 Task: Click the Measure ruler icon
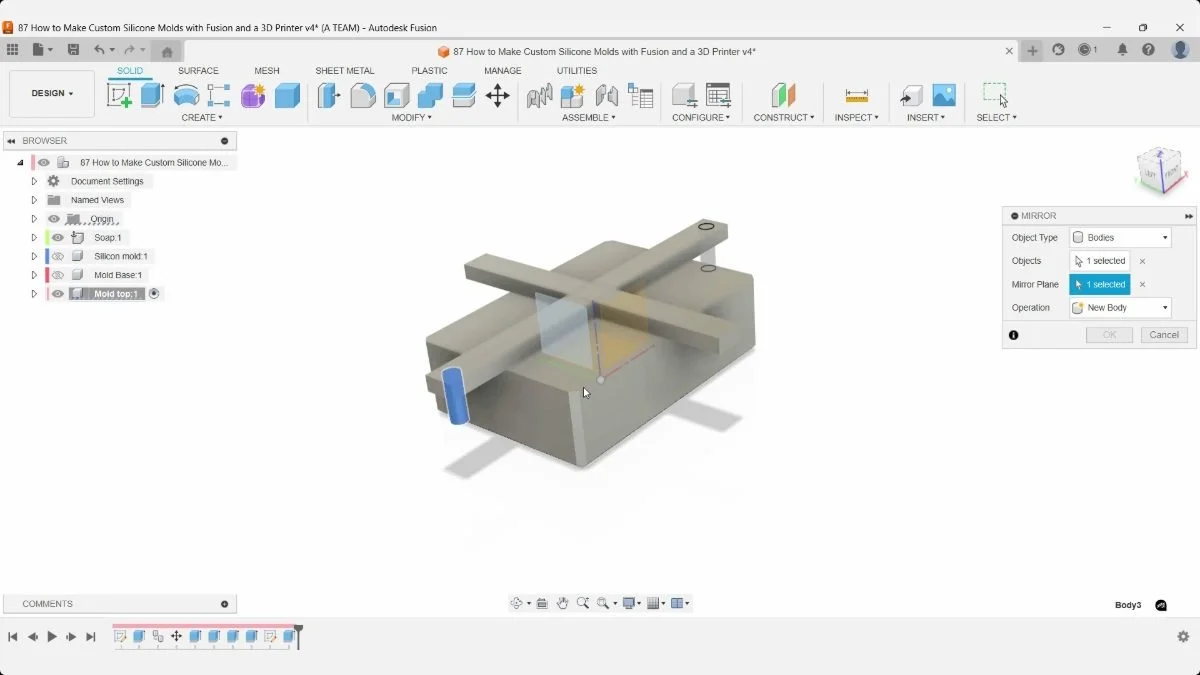(x=856, y=95)
